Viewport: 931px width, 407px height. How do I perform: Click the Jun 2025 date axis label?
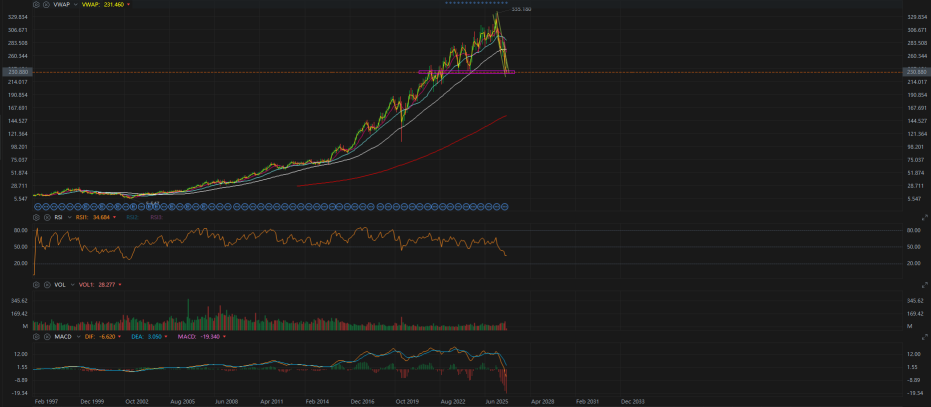click(x=496, y=402)
